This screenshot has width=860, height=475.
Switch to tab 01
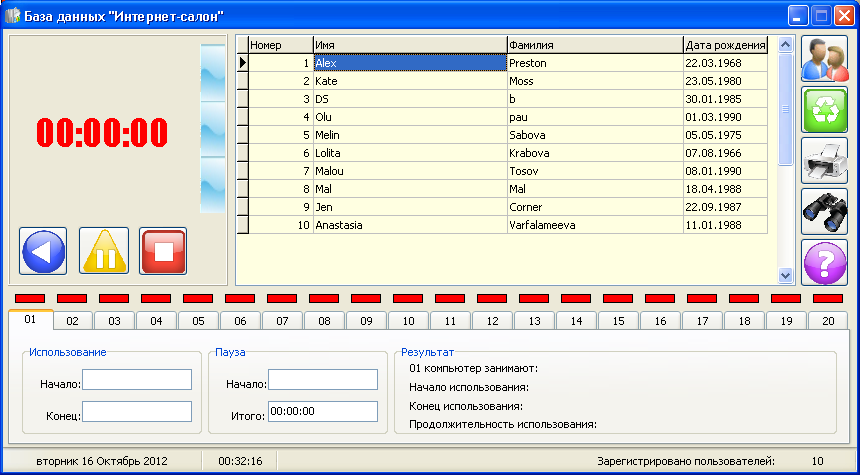tap(31, 319)
